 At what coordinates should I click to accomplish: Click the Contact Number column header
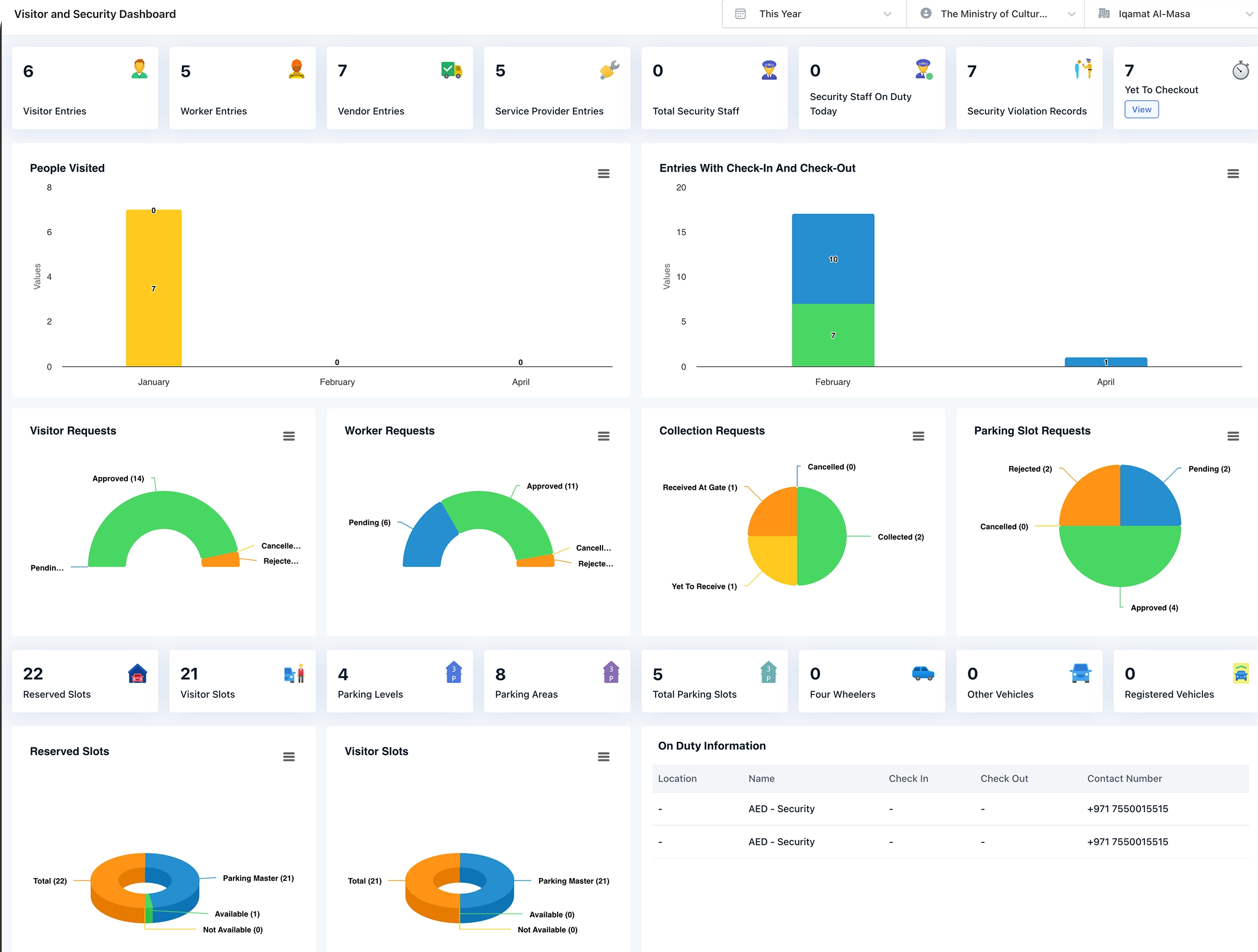(x=1125, y=778)
